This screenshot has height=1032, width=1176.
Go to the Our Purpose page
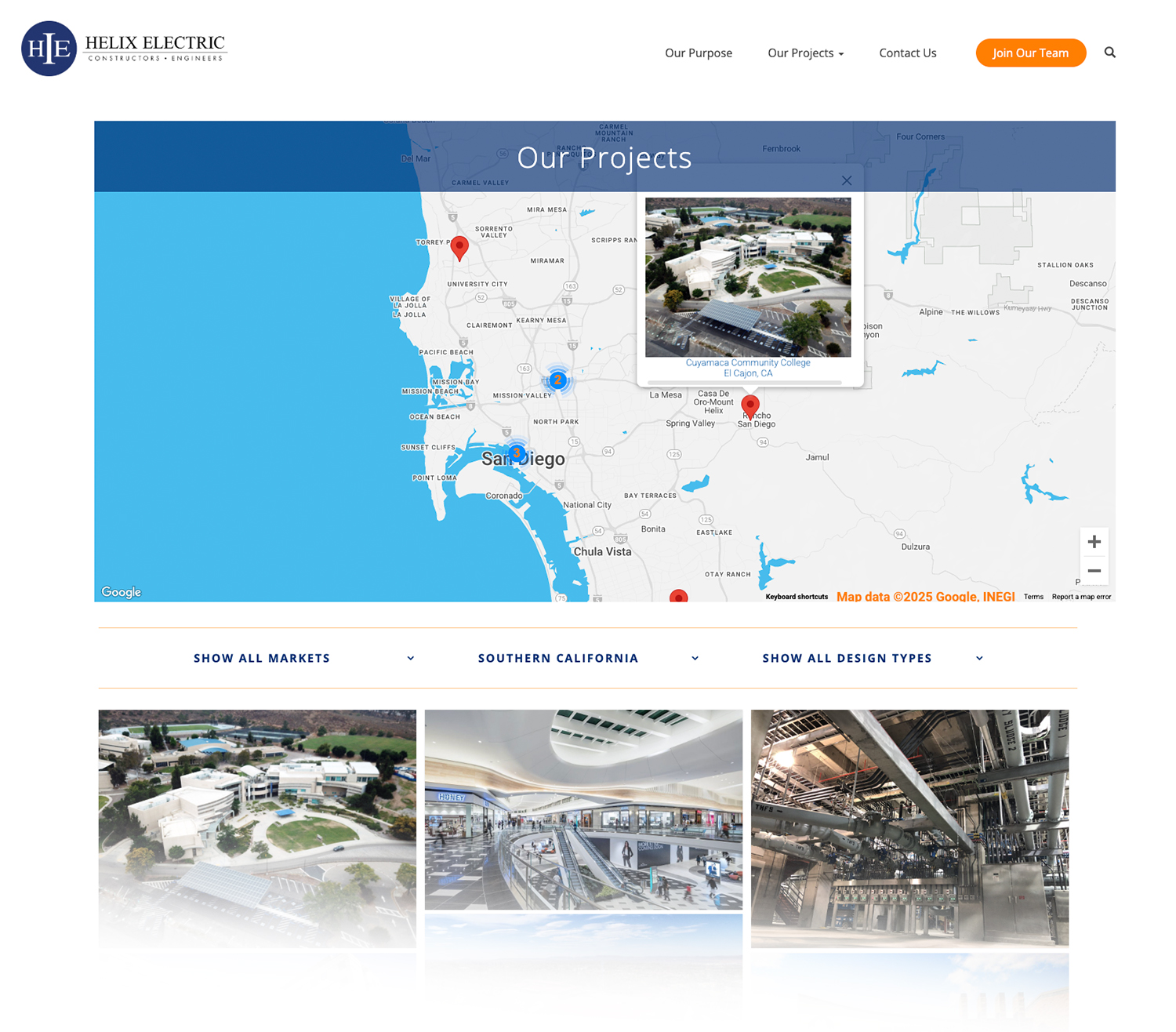tap(698, 53)
